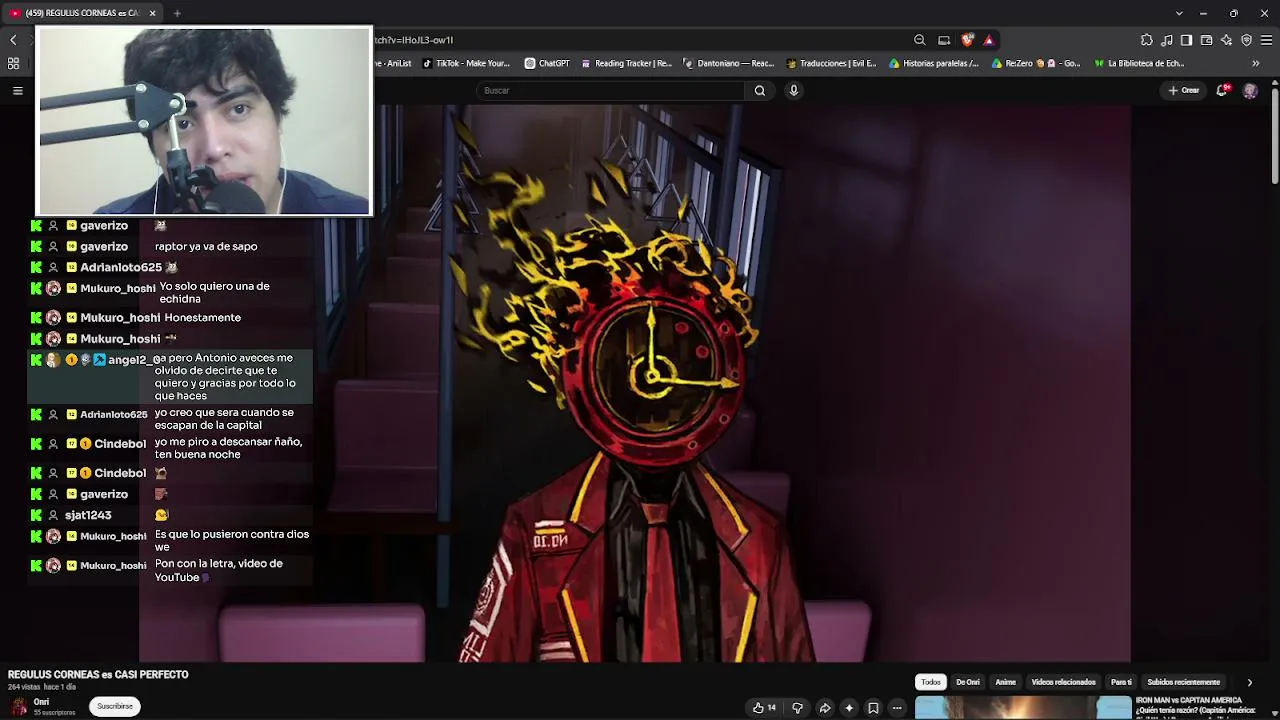Select the De Onri filter chip
Screen dimensions: 1280x720
(968, 682)
